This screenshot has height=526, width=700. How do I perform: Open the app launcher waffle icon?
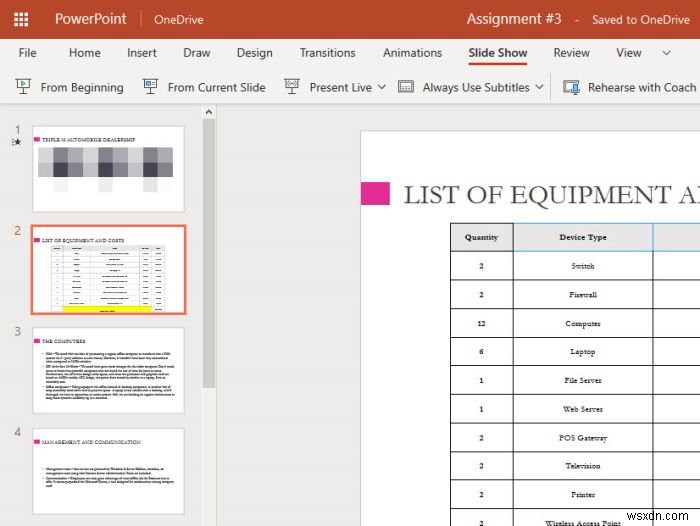pyautogui.click(x=21, y=19)
